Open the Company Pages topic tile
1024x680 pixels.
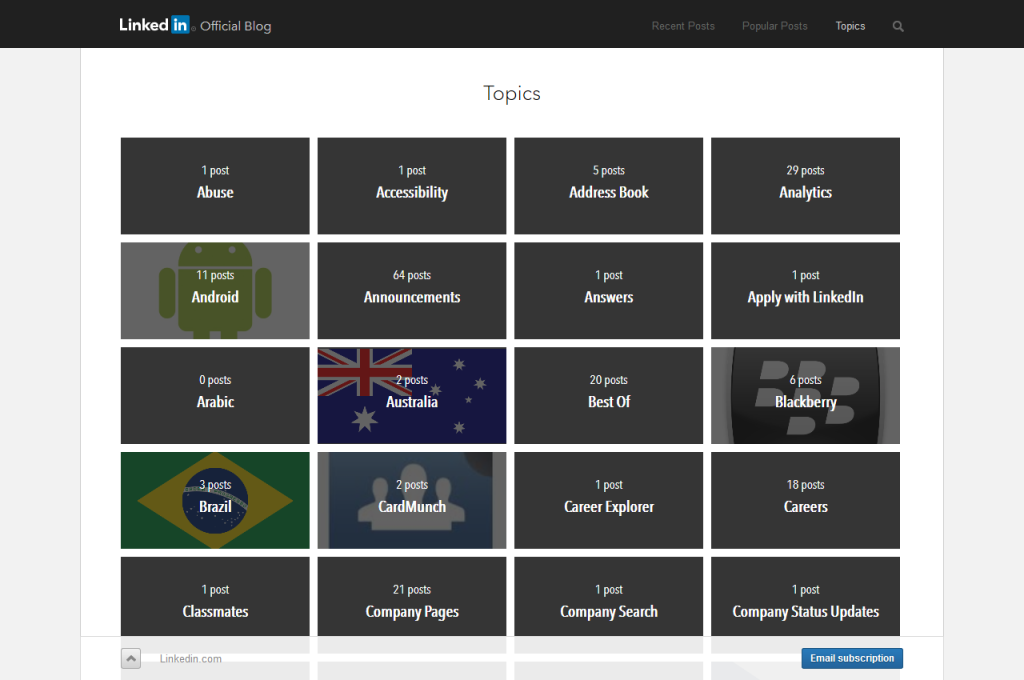[411, 596]
